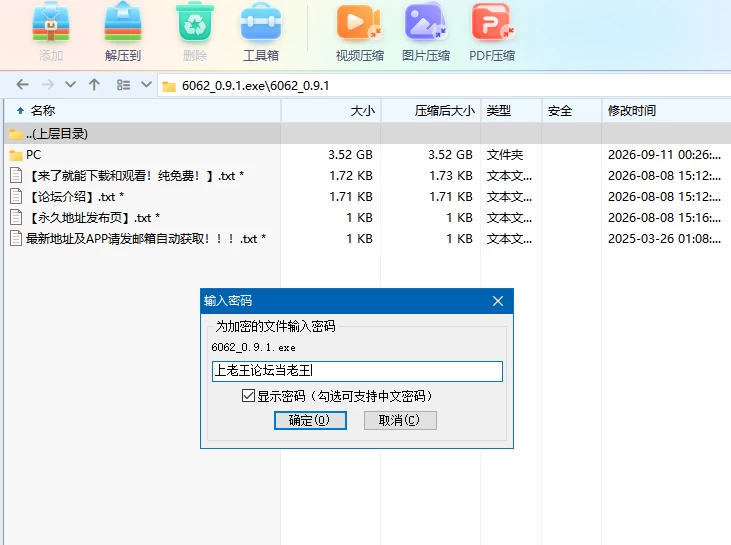731x545 pixels.
Task: Sort by 压缩后大小 column header
Action: pyautogui.click(x=431, y=110)
